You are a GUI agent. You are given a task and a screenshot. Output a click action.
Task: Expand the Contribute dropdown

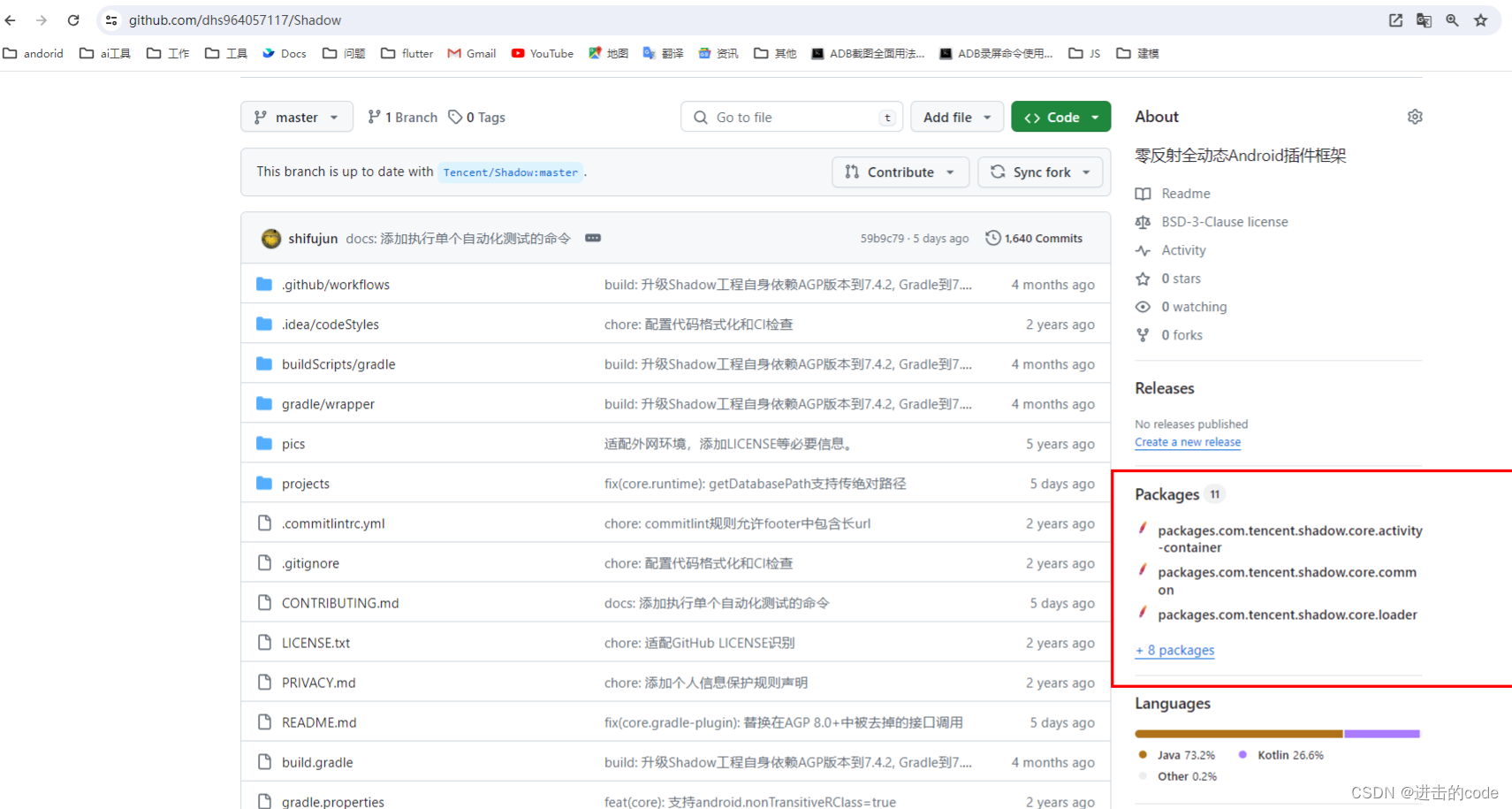point(900,172)
